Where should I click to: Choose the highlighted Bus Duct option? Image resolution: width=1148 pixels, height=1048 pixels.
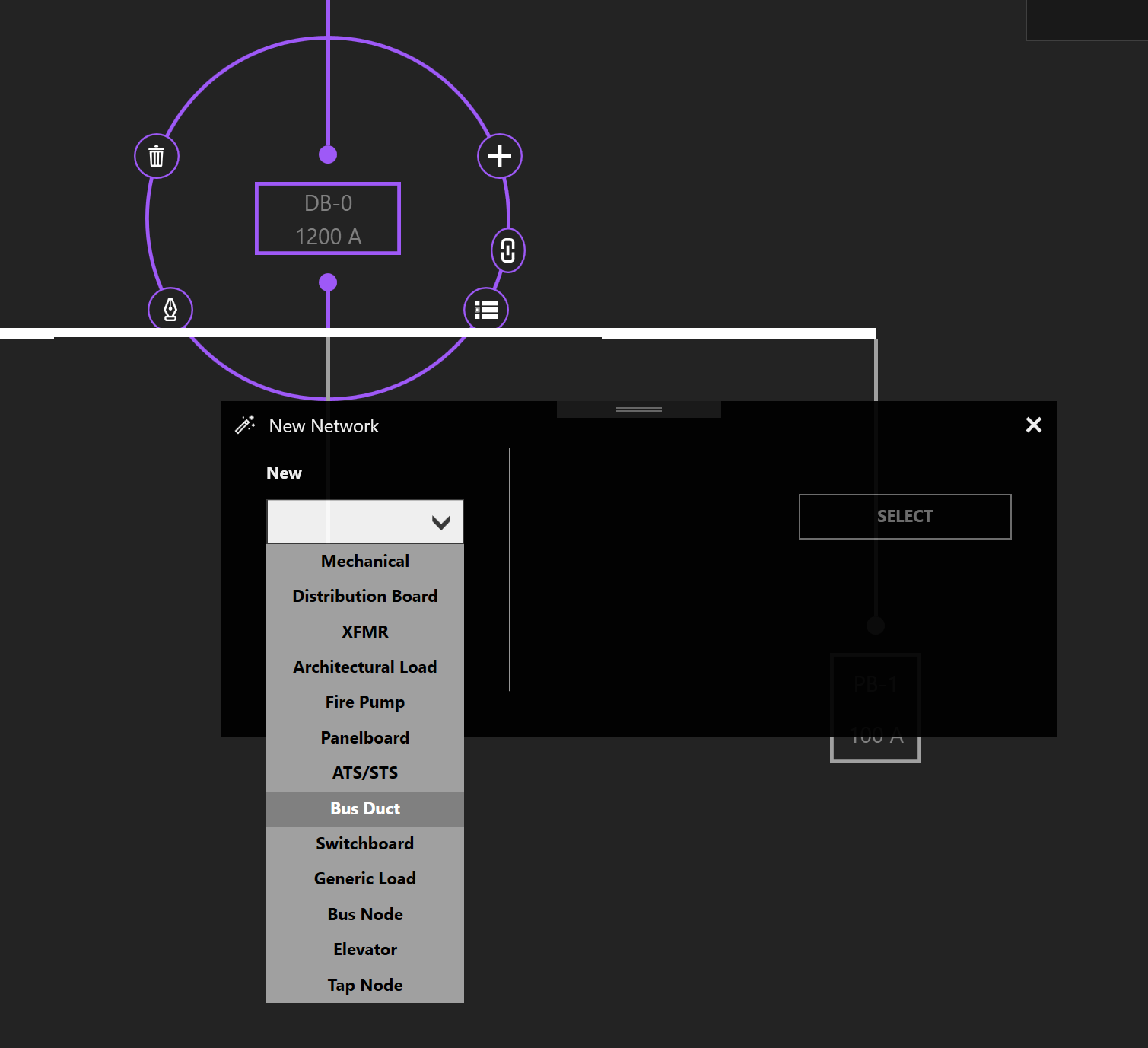point(365,809)
